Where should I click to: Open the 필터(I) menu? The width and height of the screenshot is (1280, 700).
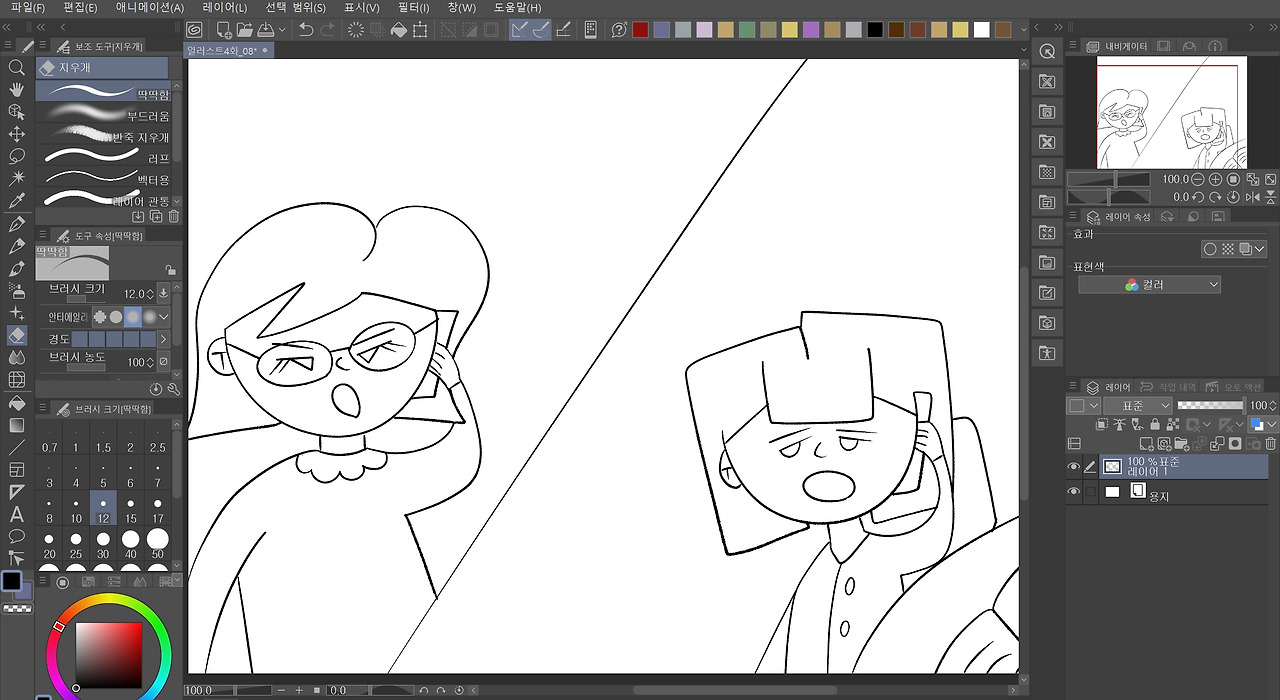(x=413, y=8)
